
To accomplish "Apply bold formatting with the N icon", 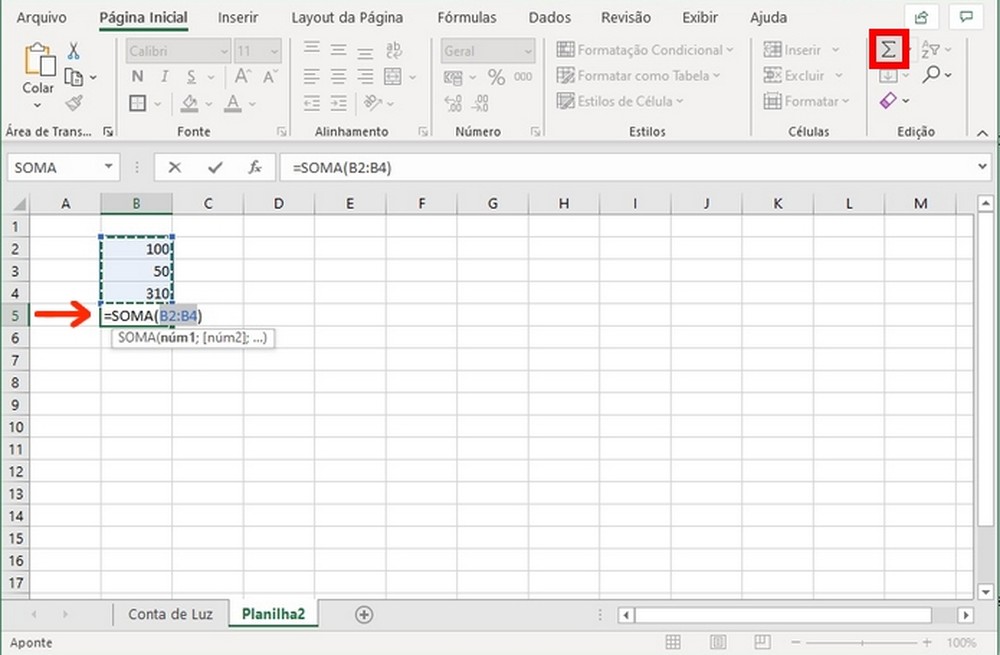I will [137, 76].
